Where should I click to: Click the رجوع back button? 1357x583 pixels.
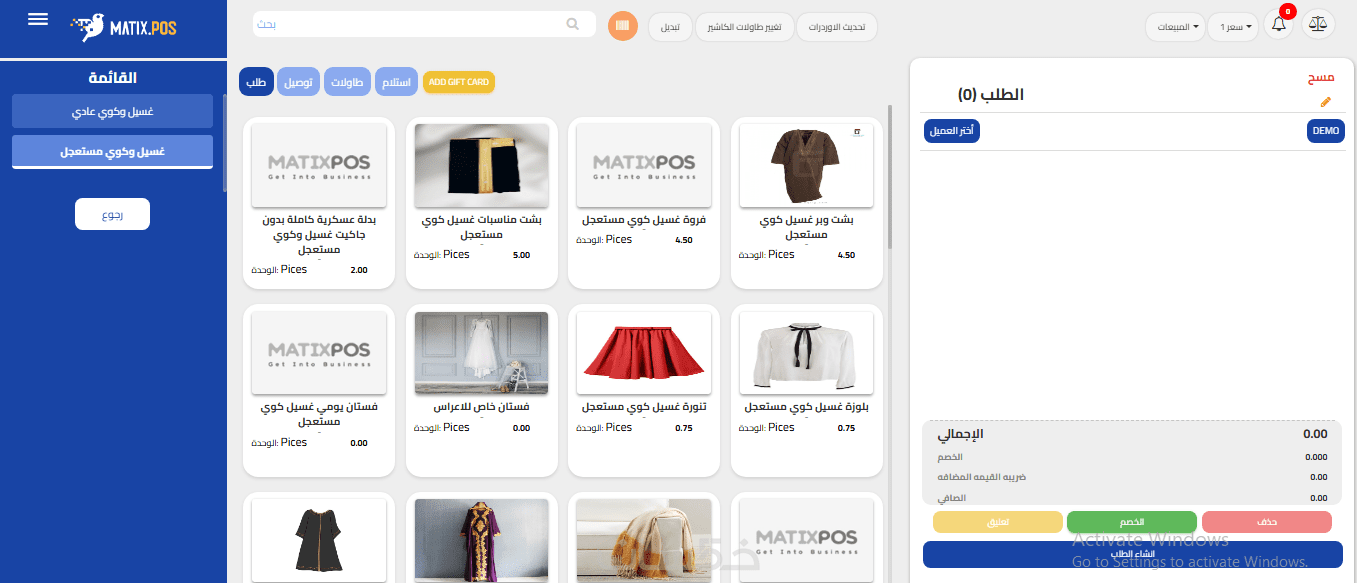click(112, 214)
